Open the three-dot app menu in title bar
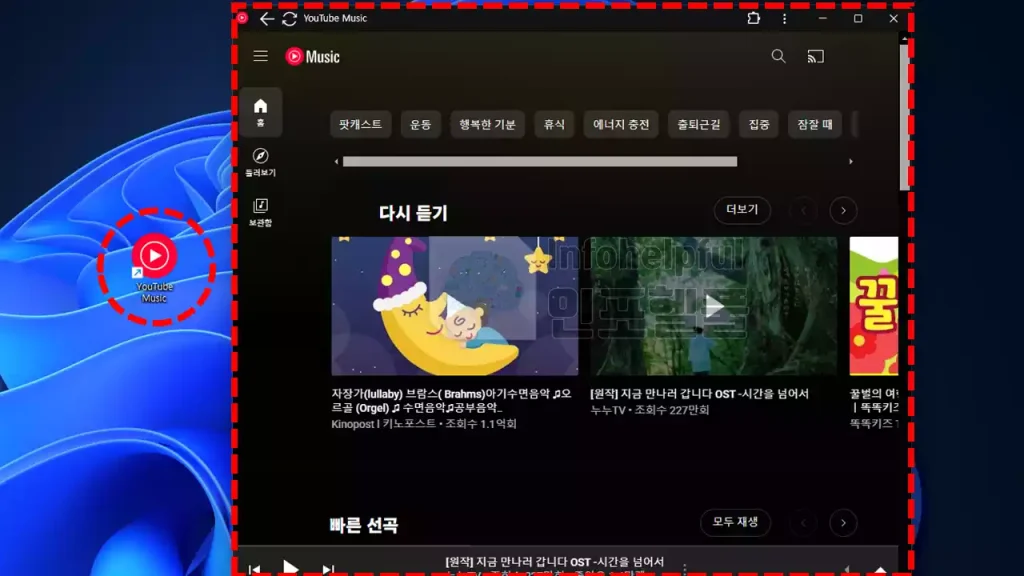Screen dimensions: 1024x576 tap(784, 18)
